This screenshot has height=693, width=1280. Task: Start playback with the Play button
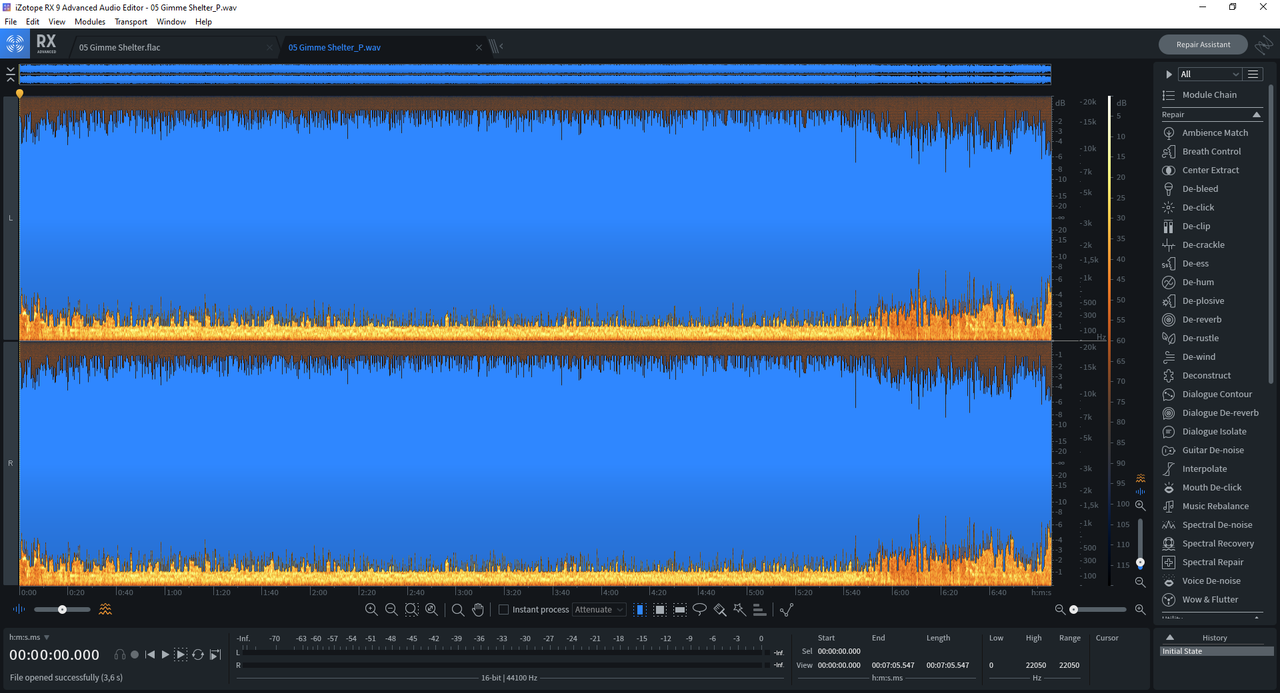click(165, 654)
